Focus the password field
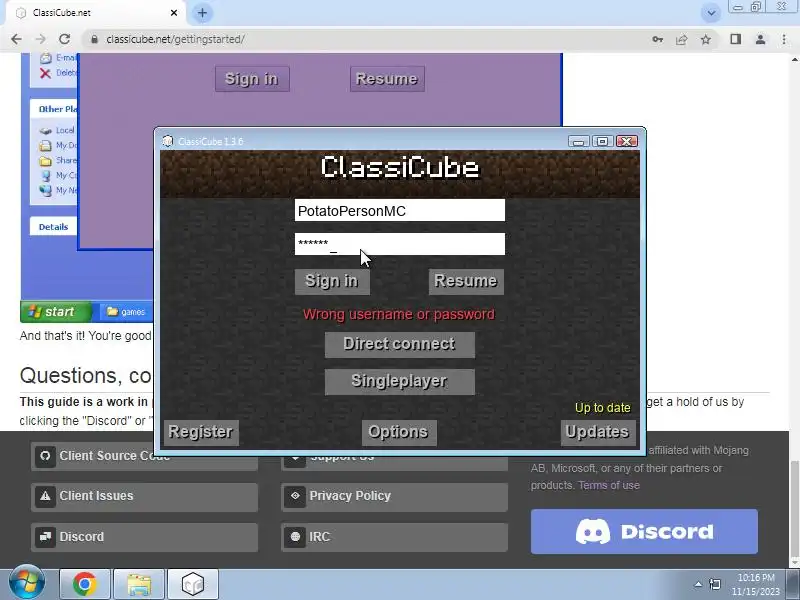Screen dimensions: 800x600 [x=399, y=244]
